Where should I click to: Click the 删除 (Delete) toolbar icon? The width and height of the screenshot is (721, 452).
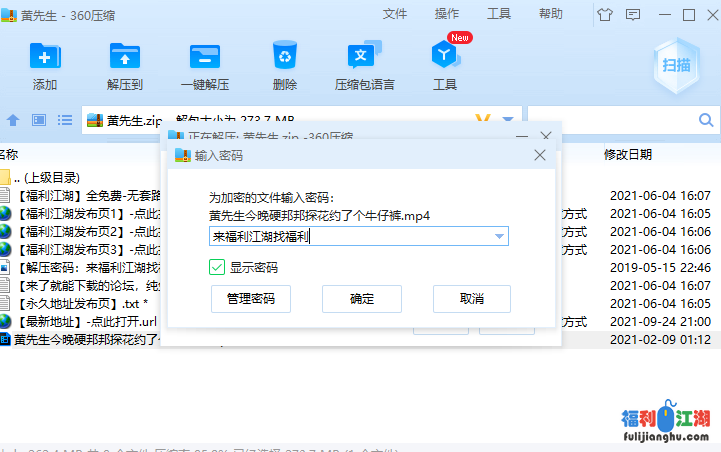pos(285,56)
